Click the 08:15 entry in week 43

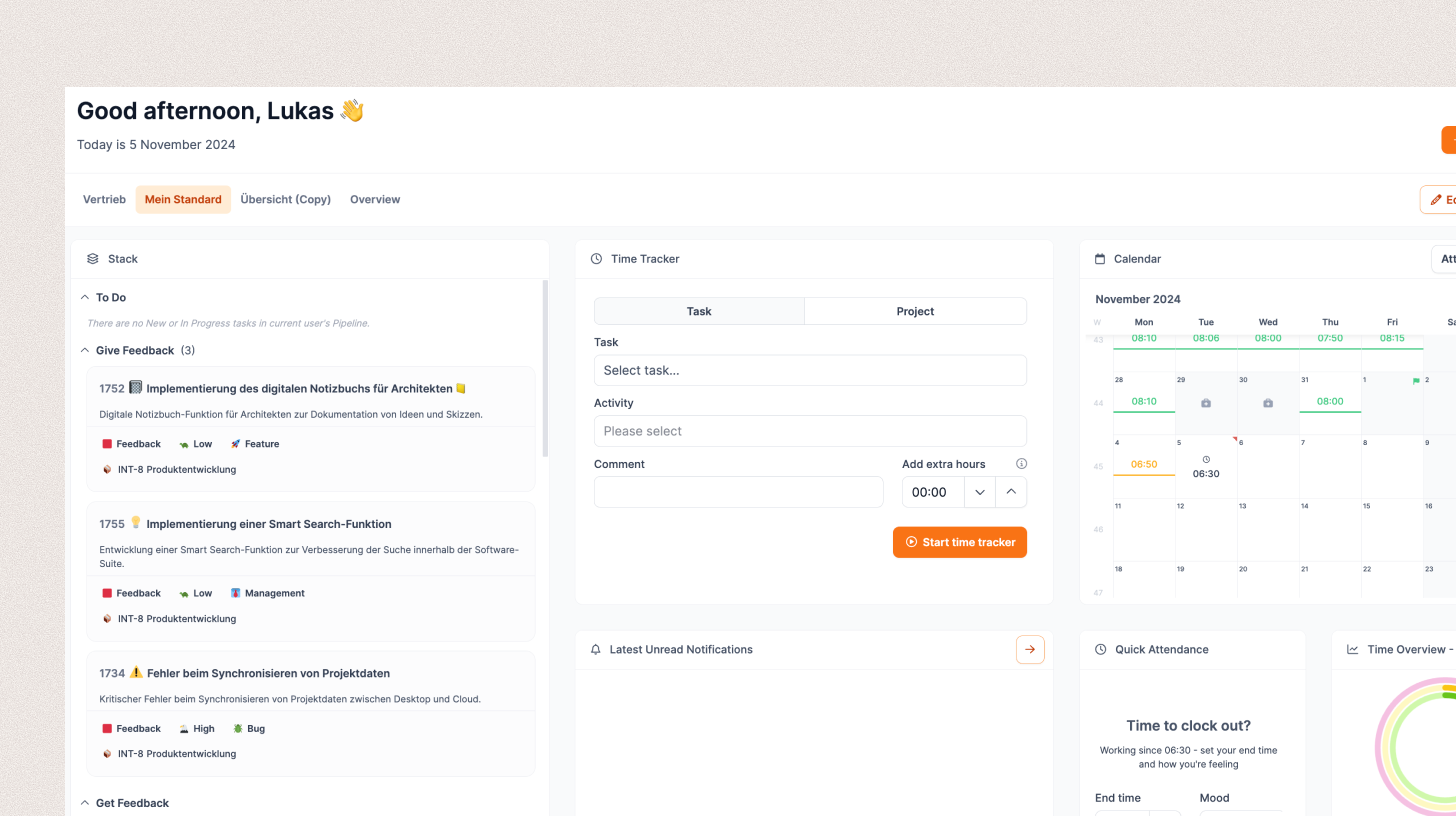[1392, 339]
